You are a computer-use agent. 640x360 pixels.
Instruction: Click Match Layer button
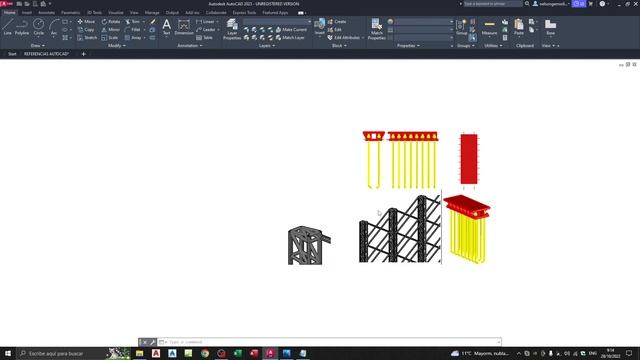pos(290,38)
